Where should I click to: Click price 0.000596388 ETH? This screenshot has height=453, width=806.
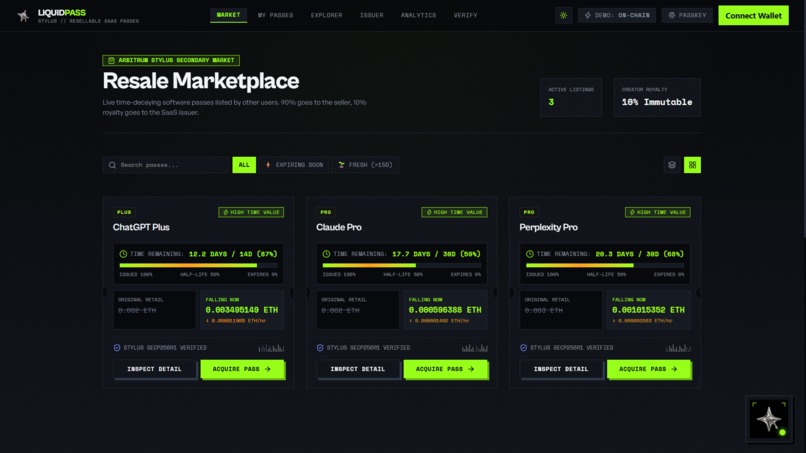click(445, 310)
